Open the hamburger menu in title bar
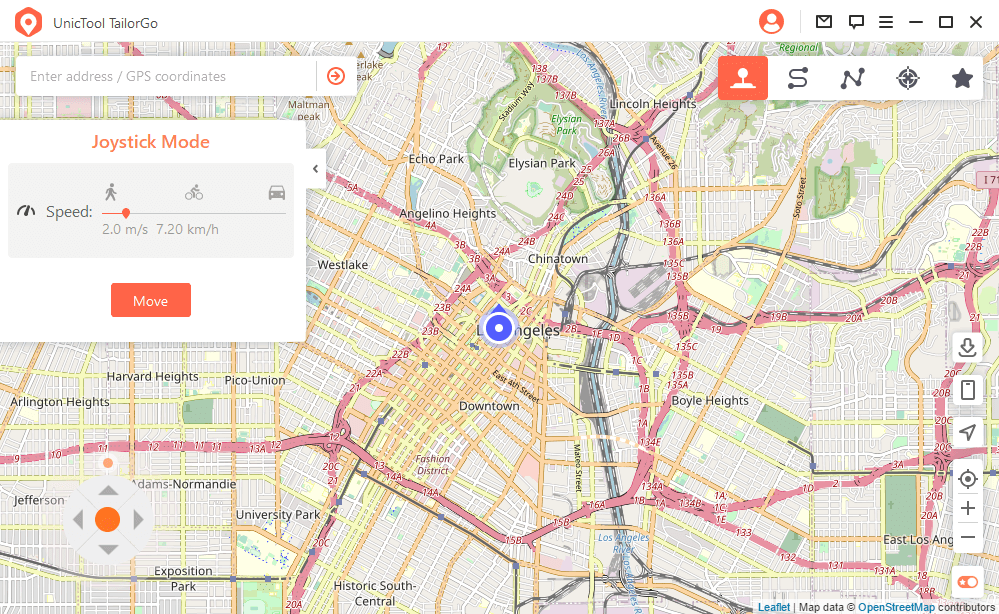Viewport: 999px width, 614px height. tap(886, 21)
